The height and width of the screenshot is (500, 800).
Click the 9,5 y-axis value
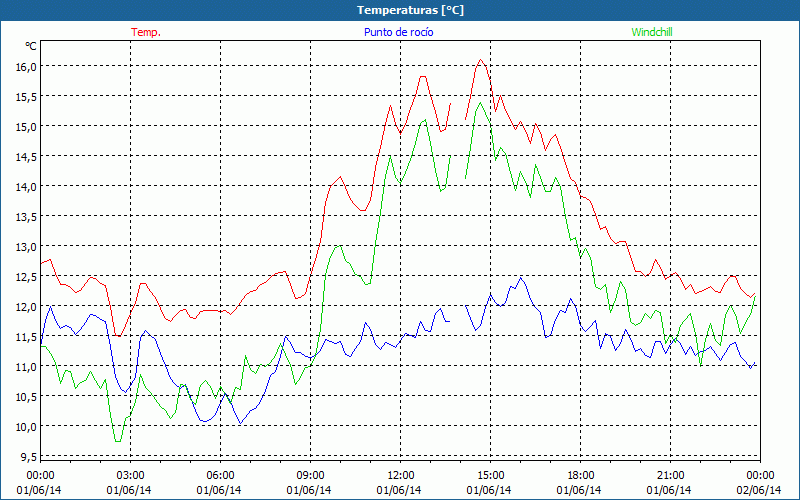click(28, 457)
